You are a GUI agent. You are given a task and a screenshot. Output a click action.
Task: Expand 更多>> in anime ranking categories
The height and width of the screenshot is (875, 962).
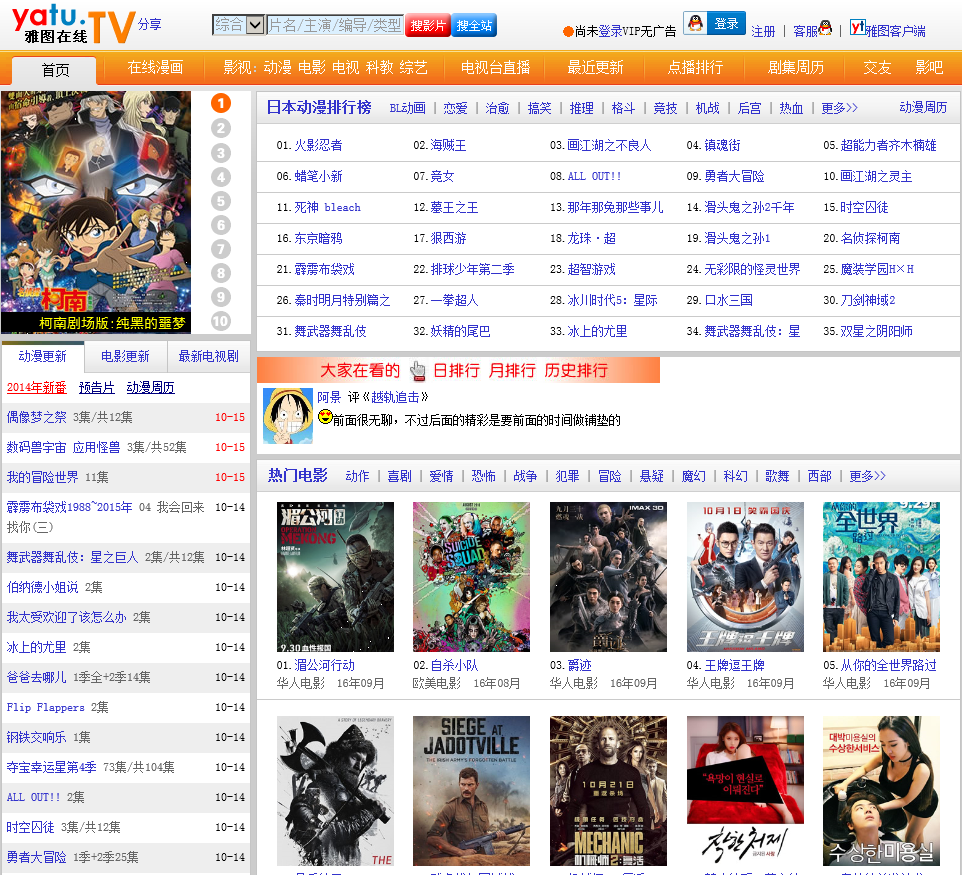(839, 108)
